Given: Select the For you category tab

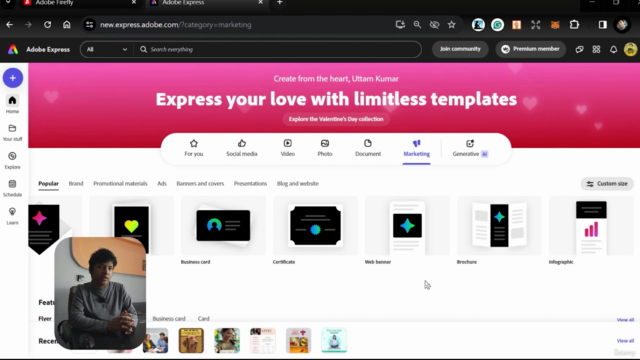Looking at the screenshot, I should (x=193, y=148).
